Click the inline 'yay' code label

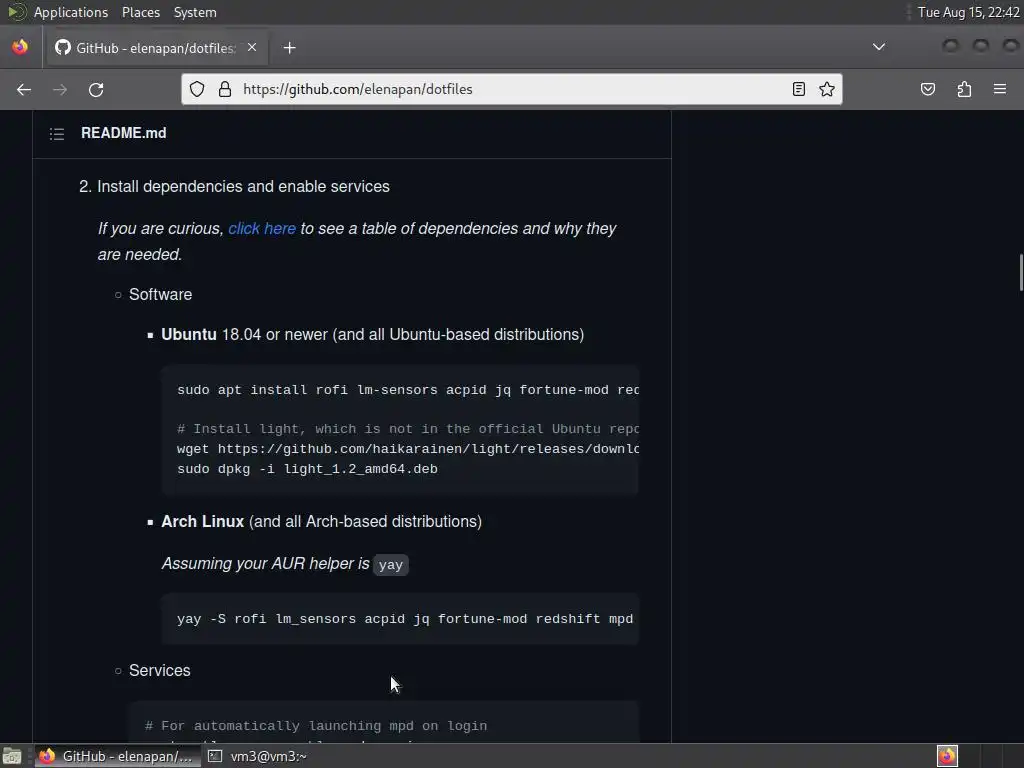[x=391, y=565]
